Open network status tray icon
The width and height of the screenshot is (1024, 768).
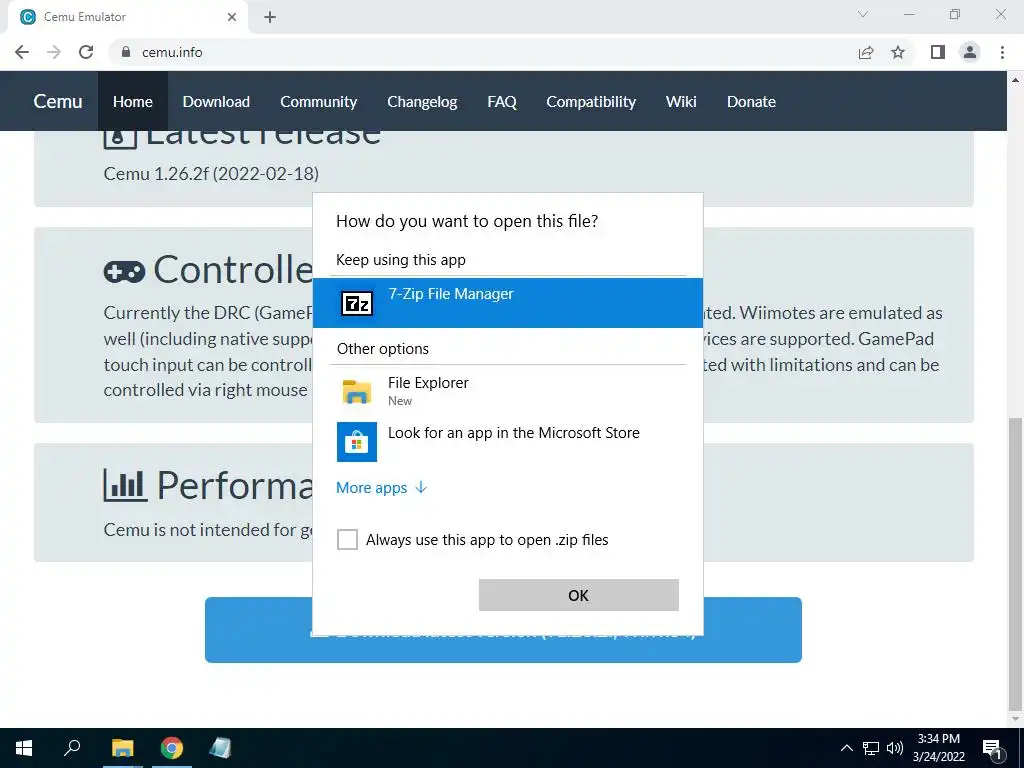(871, 748)
